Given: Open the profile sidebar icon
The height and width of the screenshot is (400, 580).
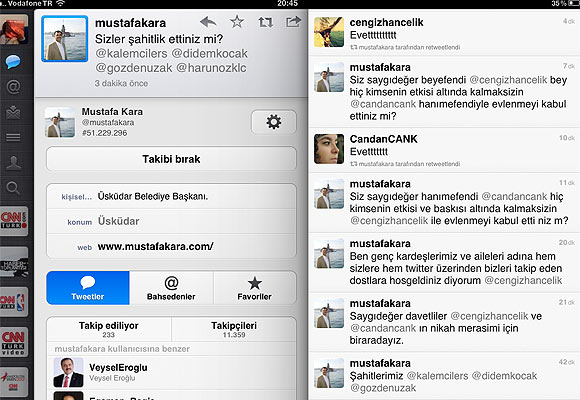Looking at the screenshot, I should click(x=13, y=162).
